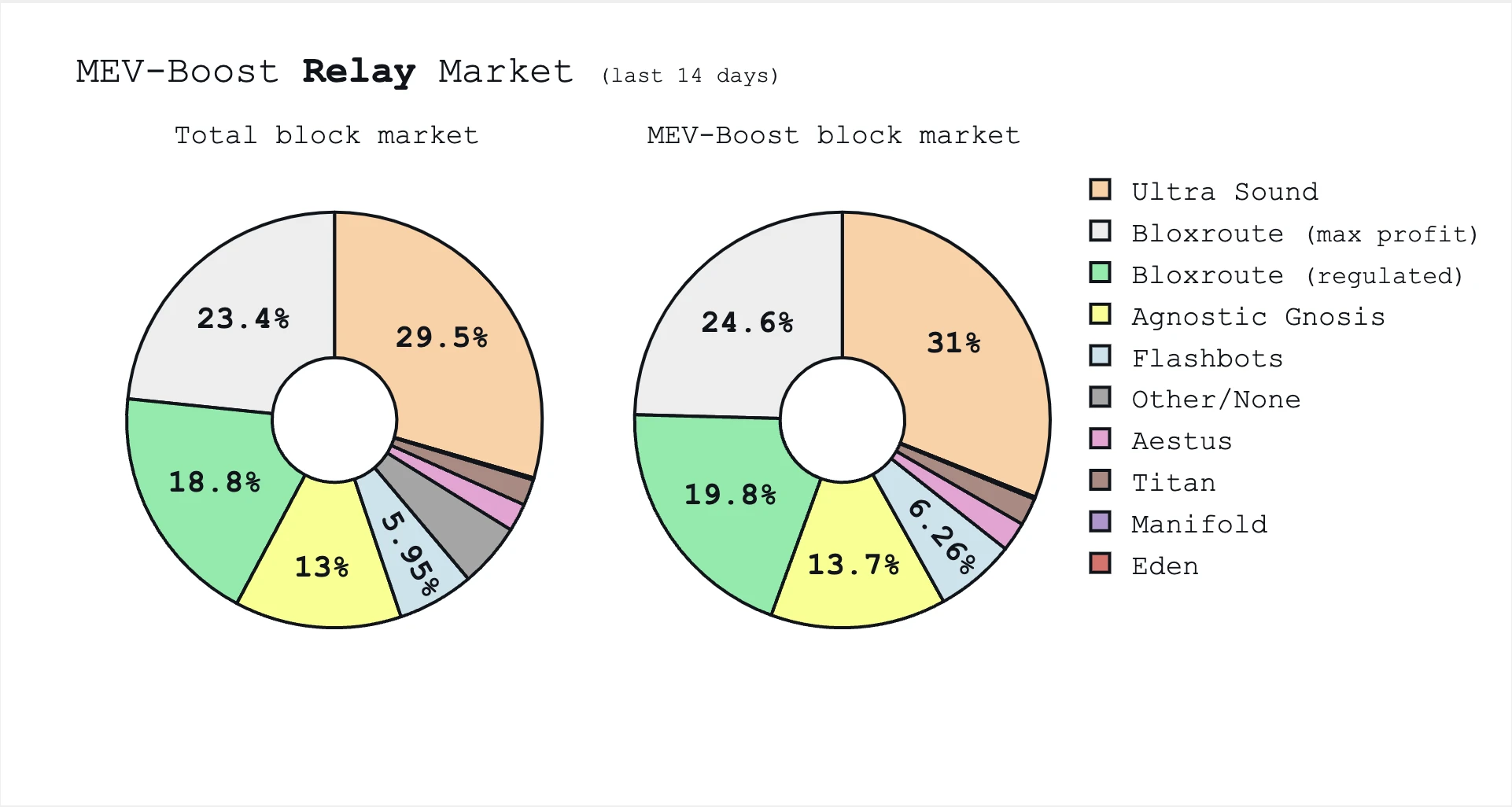Click the Bloxroute (max profit) legend swatch

pos(1100,231)
